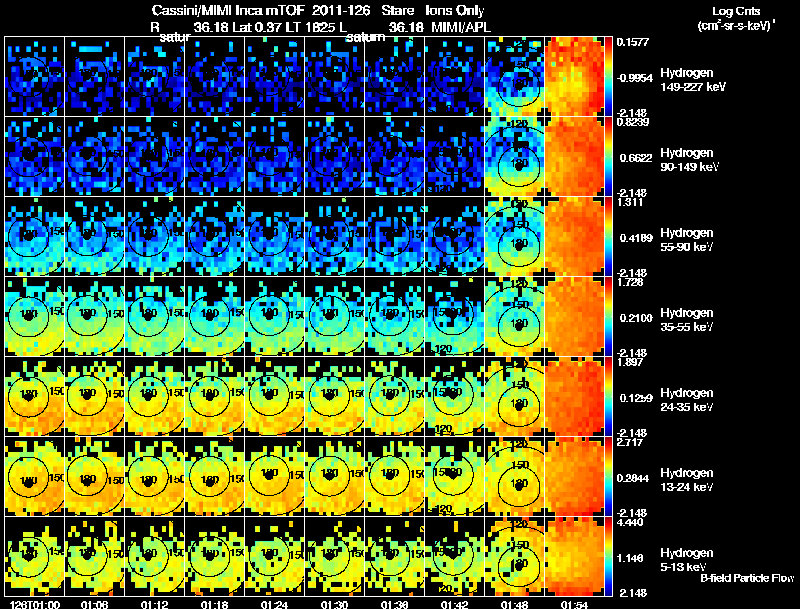The height and width of the screenshot is (609, 800).
Task: Click the '01:06' time label
Action: 94,605
